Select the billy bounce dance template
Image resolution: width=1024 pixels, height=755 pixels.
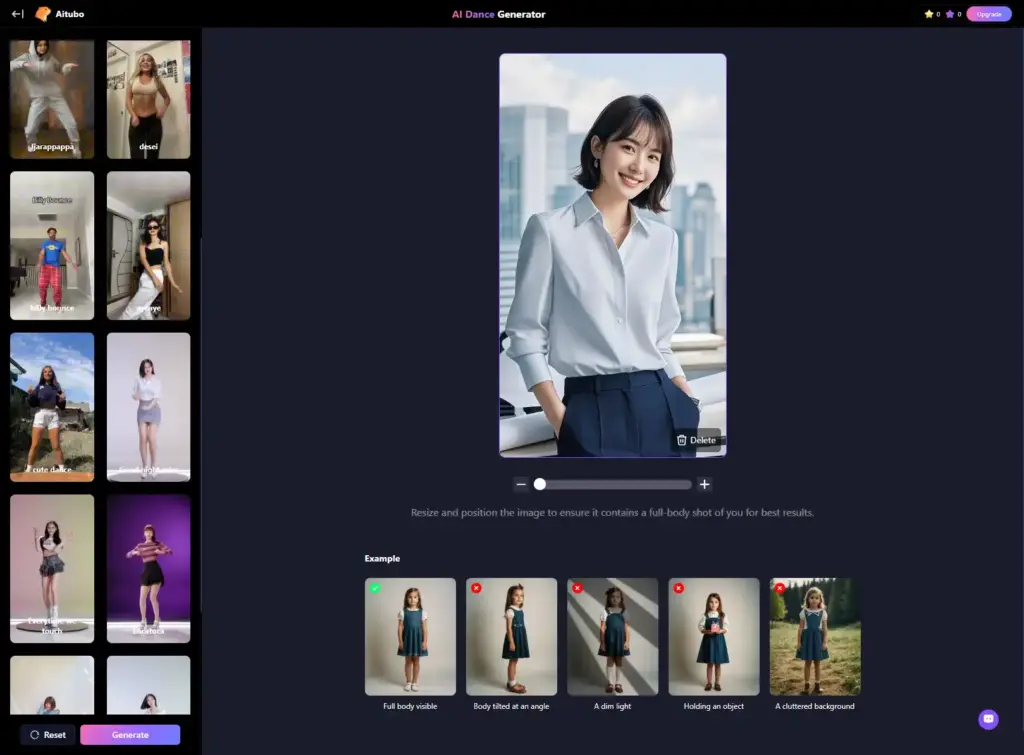tap(52, 246)
